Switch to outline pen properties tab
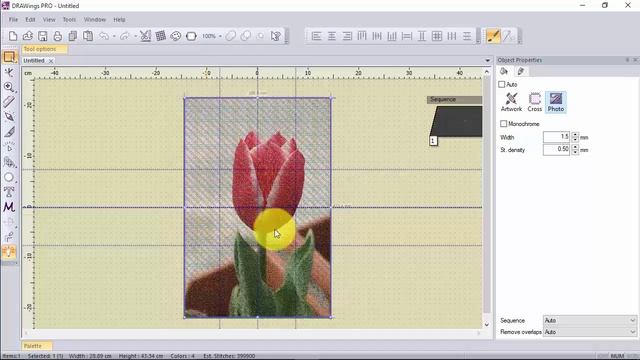The height and width of the screenshot is (360, 640). point(520,71)
